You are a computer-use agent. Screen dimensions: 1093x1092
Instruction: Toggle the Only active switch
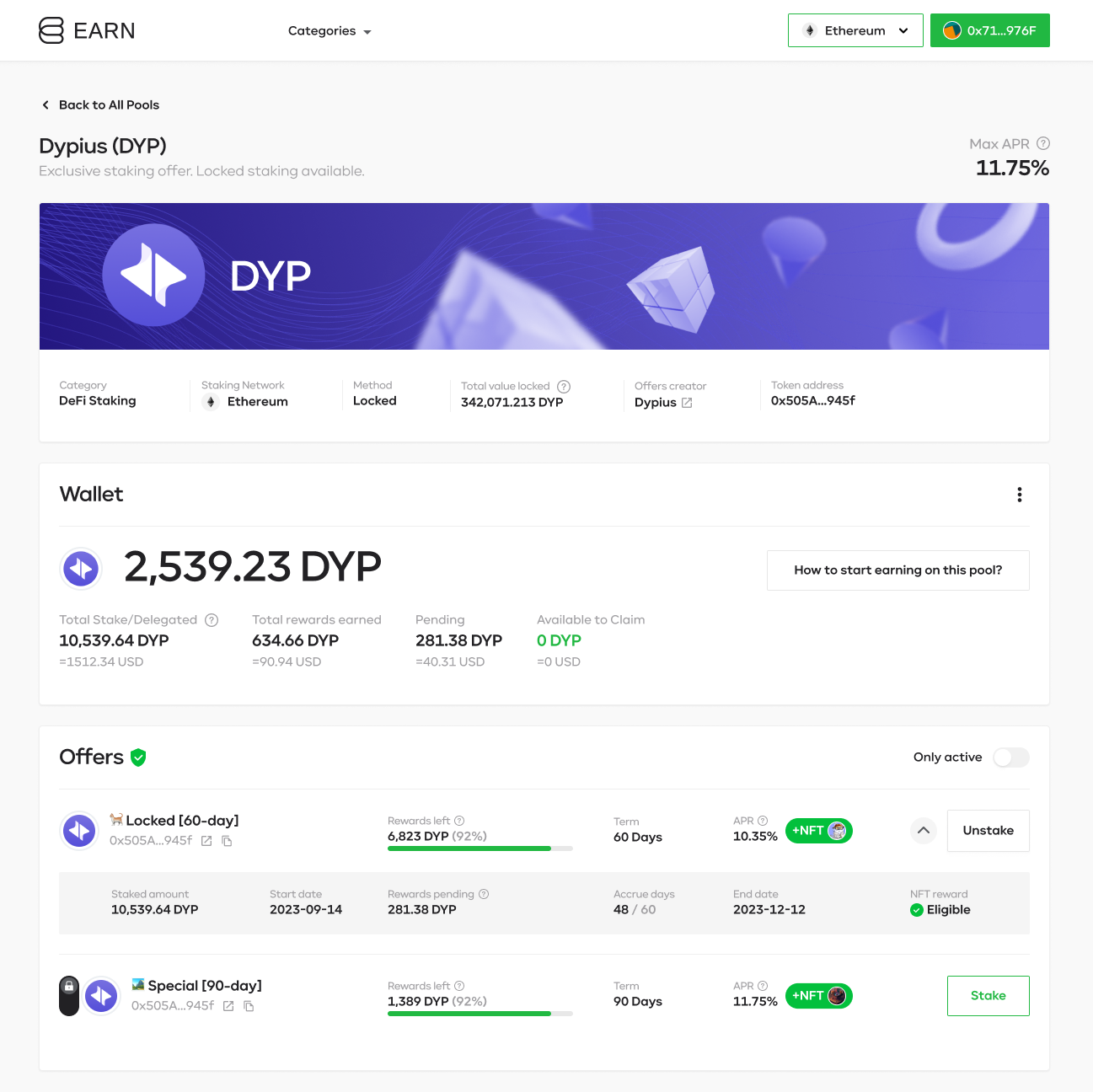pos(1011,757)
